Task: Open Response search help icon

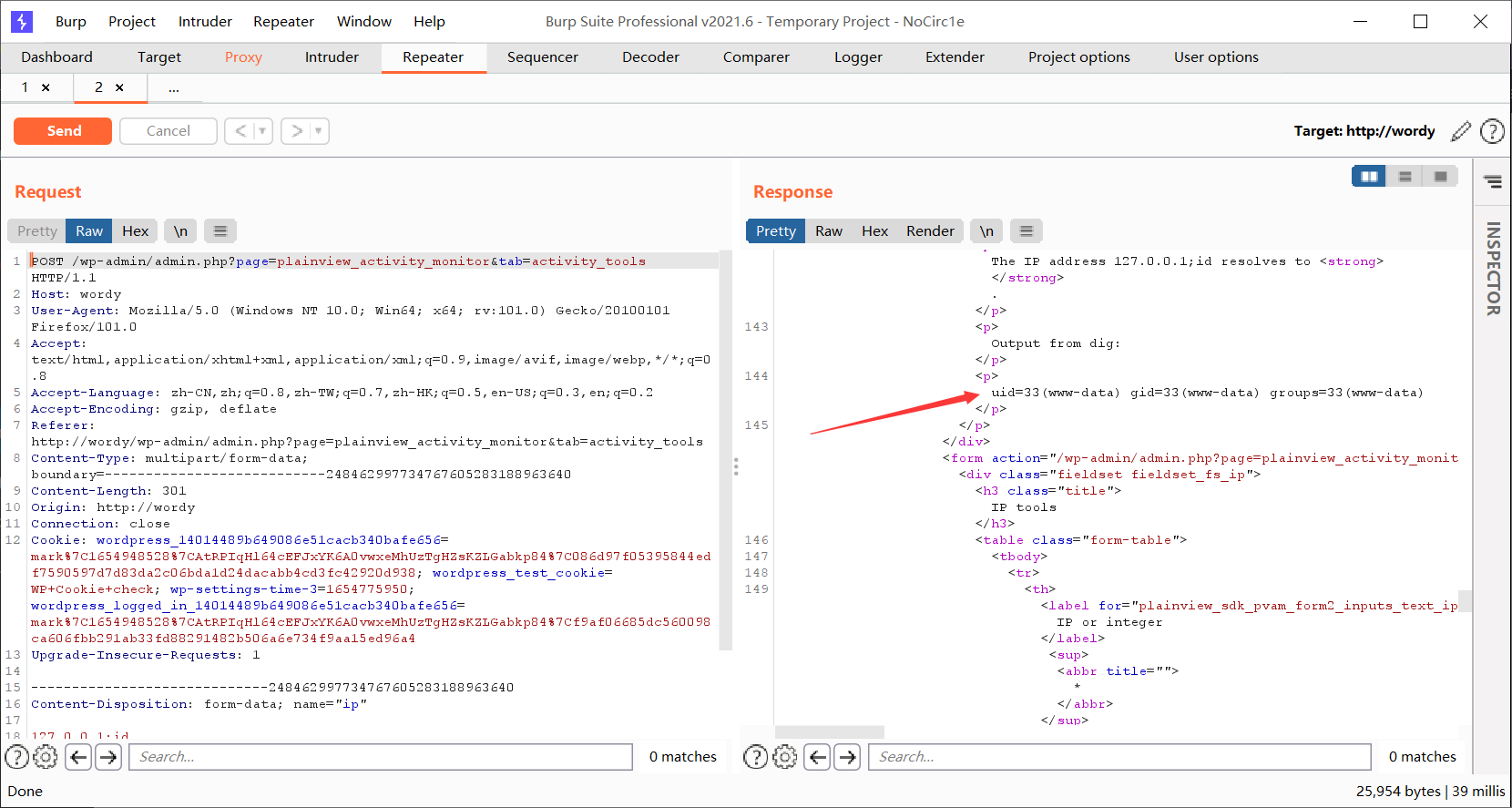Action: pyautogui.click(x=756, y=757)
